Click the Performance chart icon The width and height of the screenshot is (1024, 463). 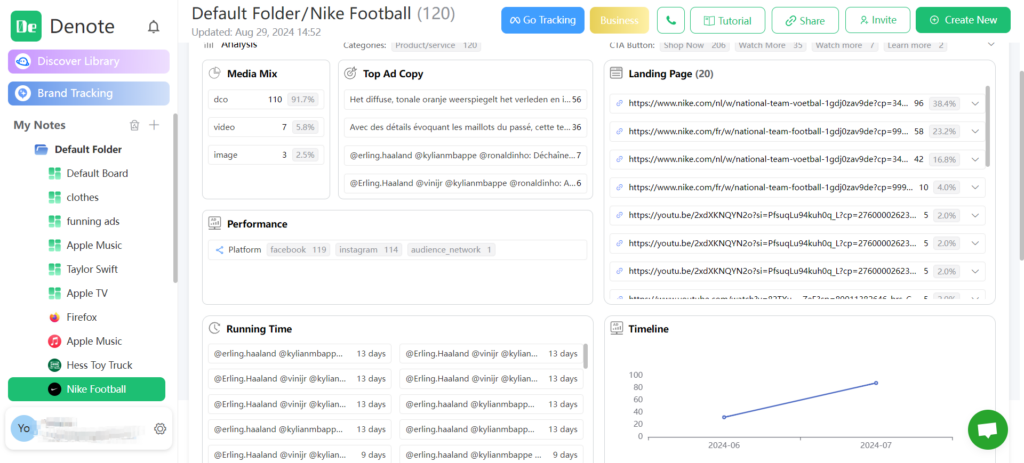point(214,223)
